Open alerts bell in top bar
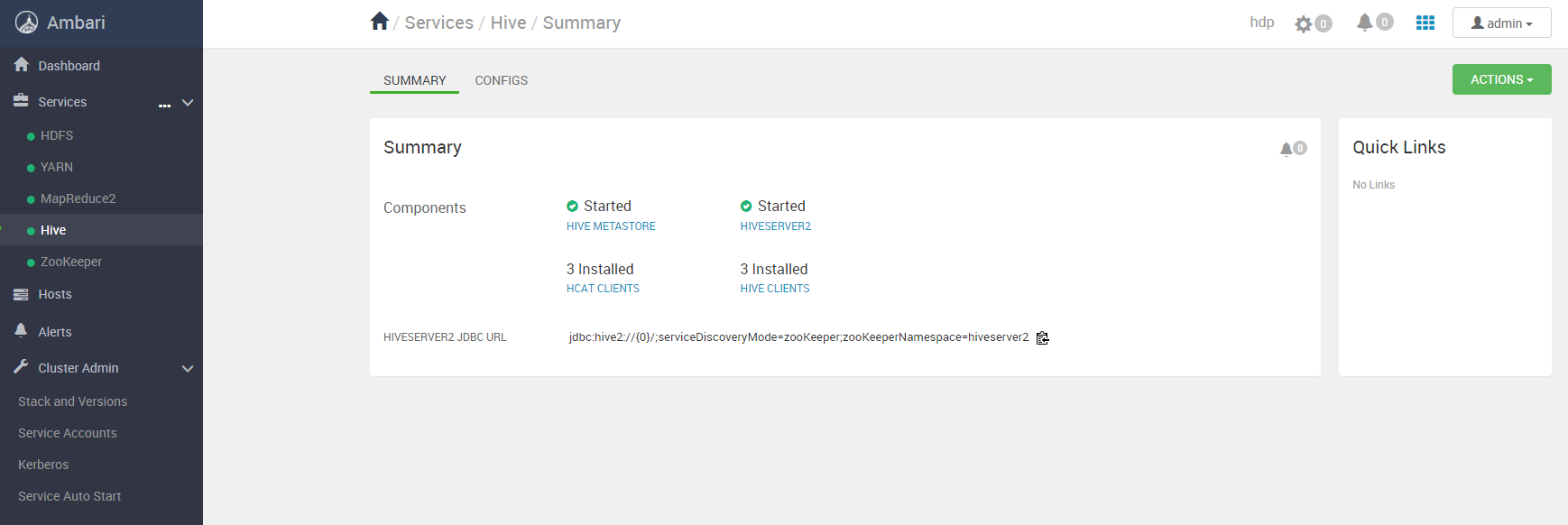Viewport: 1568px width, 525px height. pos(1365,23)
